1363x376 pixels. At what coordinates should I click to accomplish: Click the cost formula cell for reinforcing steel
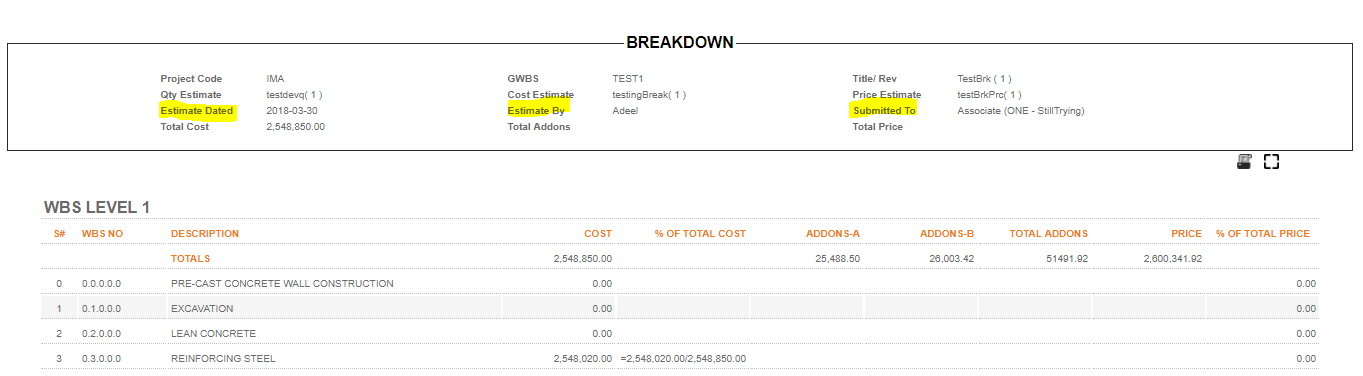(x=683, y=359)
